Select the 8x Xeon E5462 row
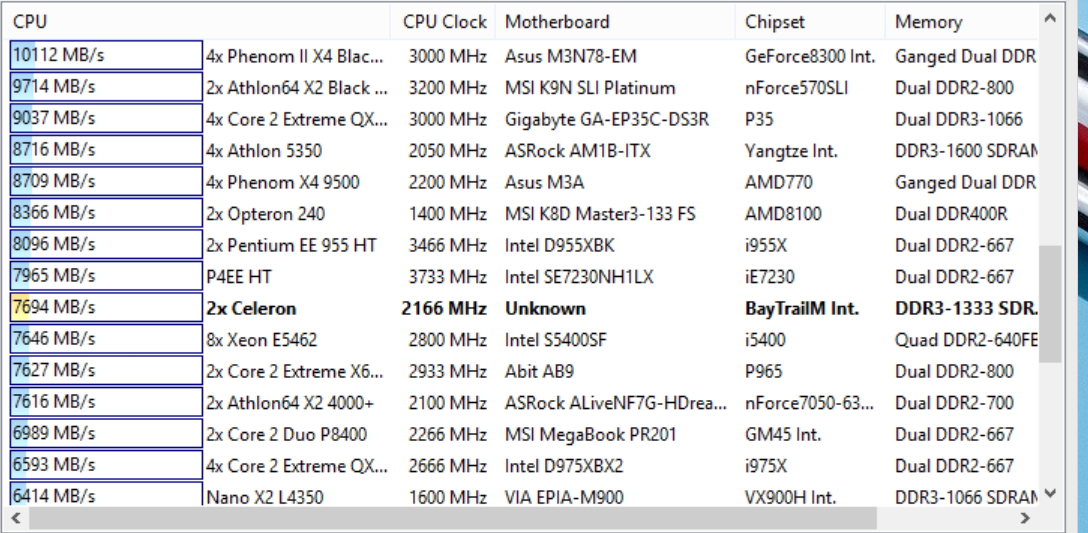The image size is (1088, 533). pyautogui.click(x=524, y=340)
